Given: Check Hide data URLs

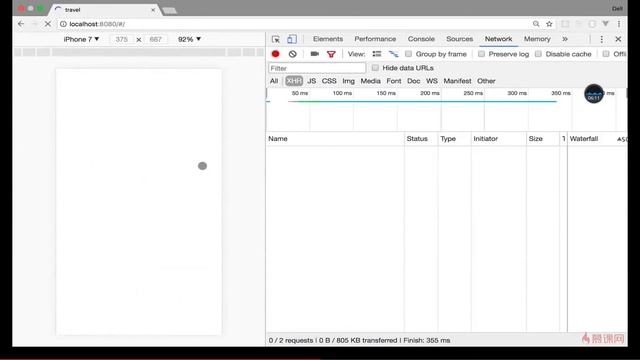Looking at the screenshot, I should pos(375,68).
